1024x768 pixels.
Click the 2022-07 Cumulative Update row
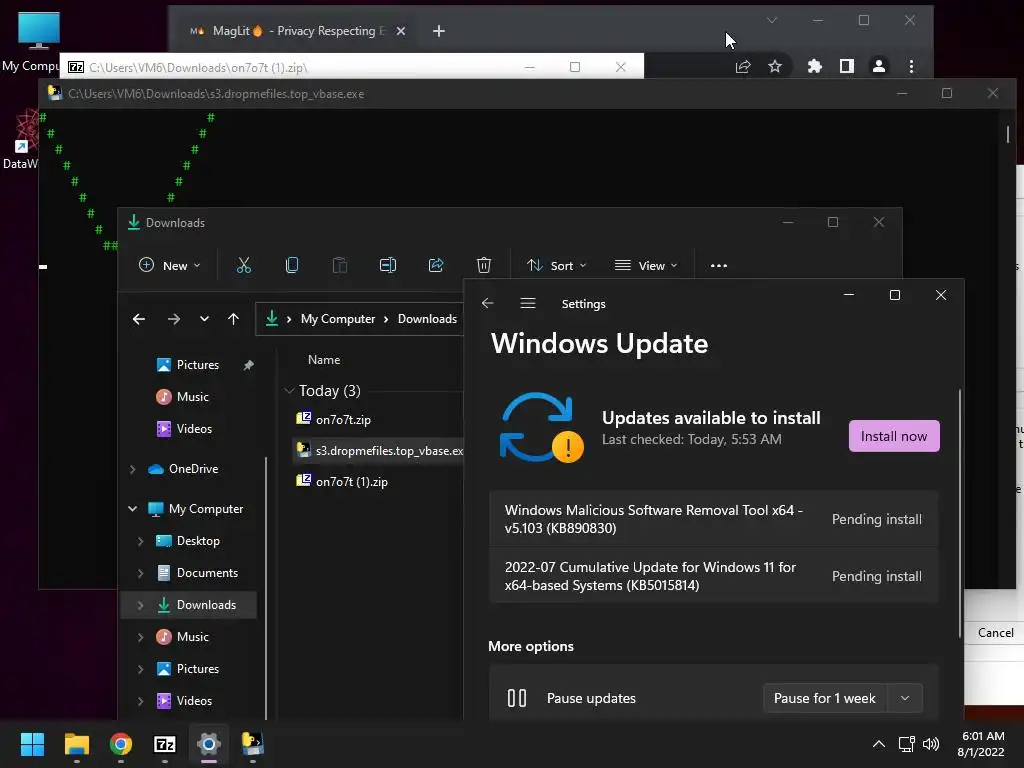[713, 576]
